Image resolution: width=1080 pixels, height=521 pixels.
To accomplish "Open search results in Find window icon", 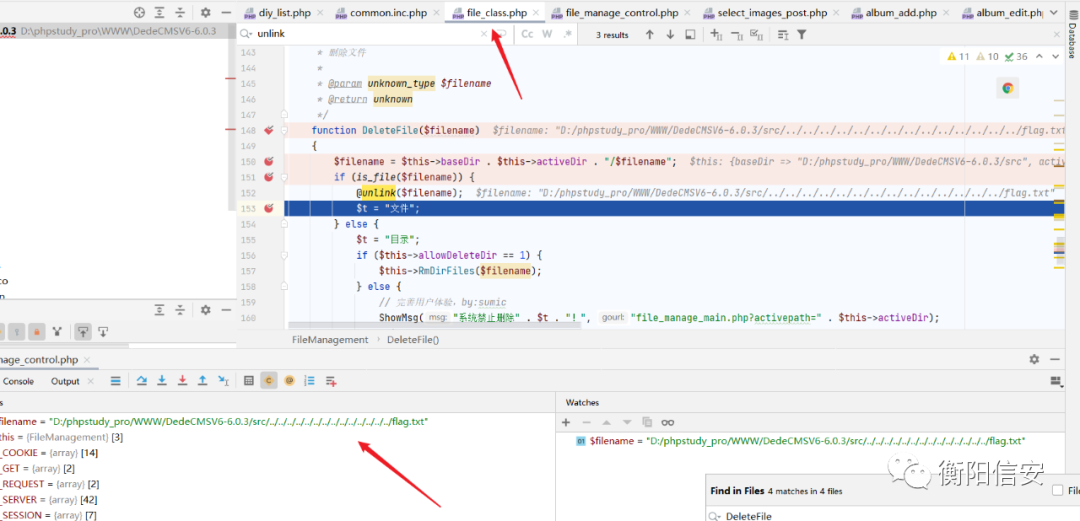I will pos(690,34).
